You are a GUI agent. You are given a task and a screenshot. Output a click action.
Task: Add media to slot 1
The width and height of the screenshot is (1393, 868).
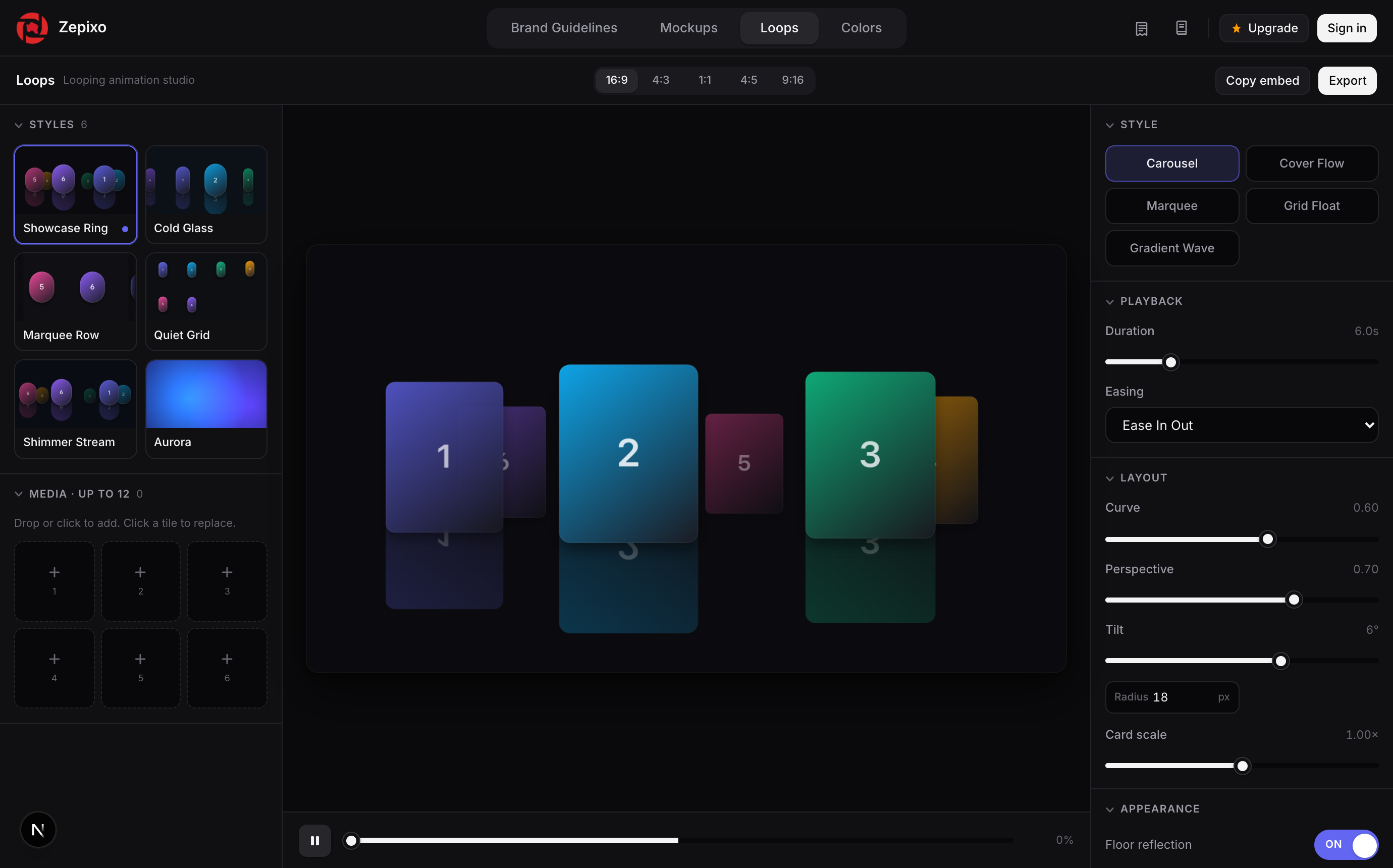point(54,581)
